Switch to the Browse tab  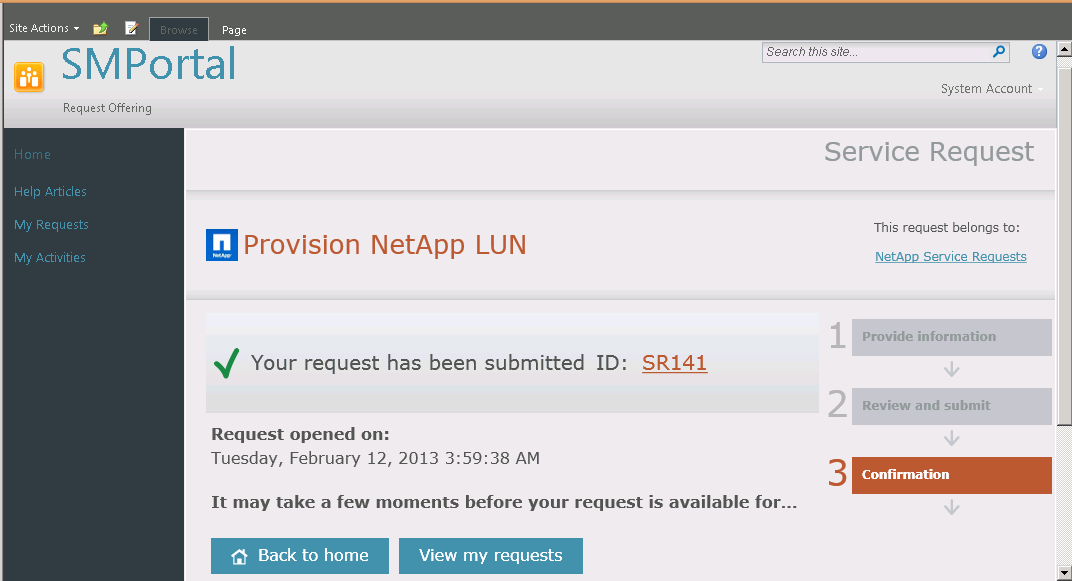(x=178, y=29)
